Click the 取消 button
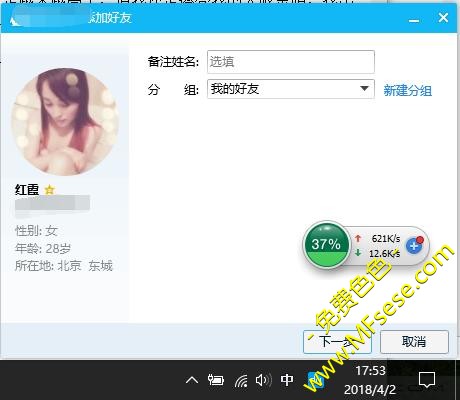The image size is (460, 400). (x=414, y=342)
